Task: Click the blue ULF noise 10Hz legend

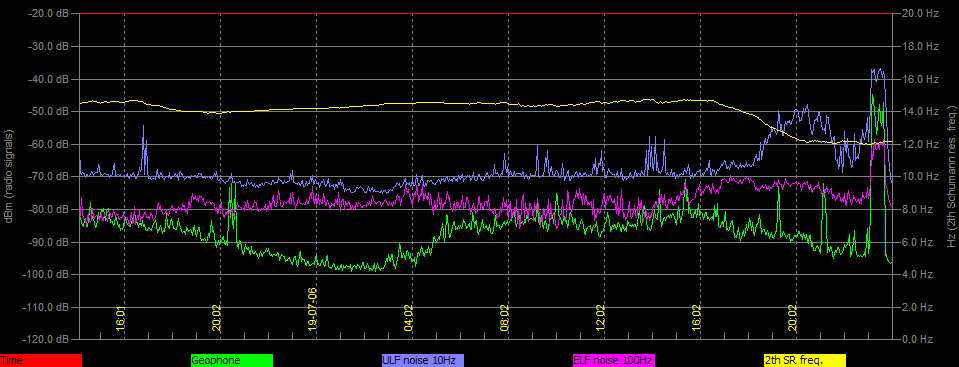Action: tap(423, 361)
